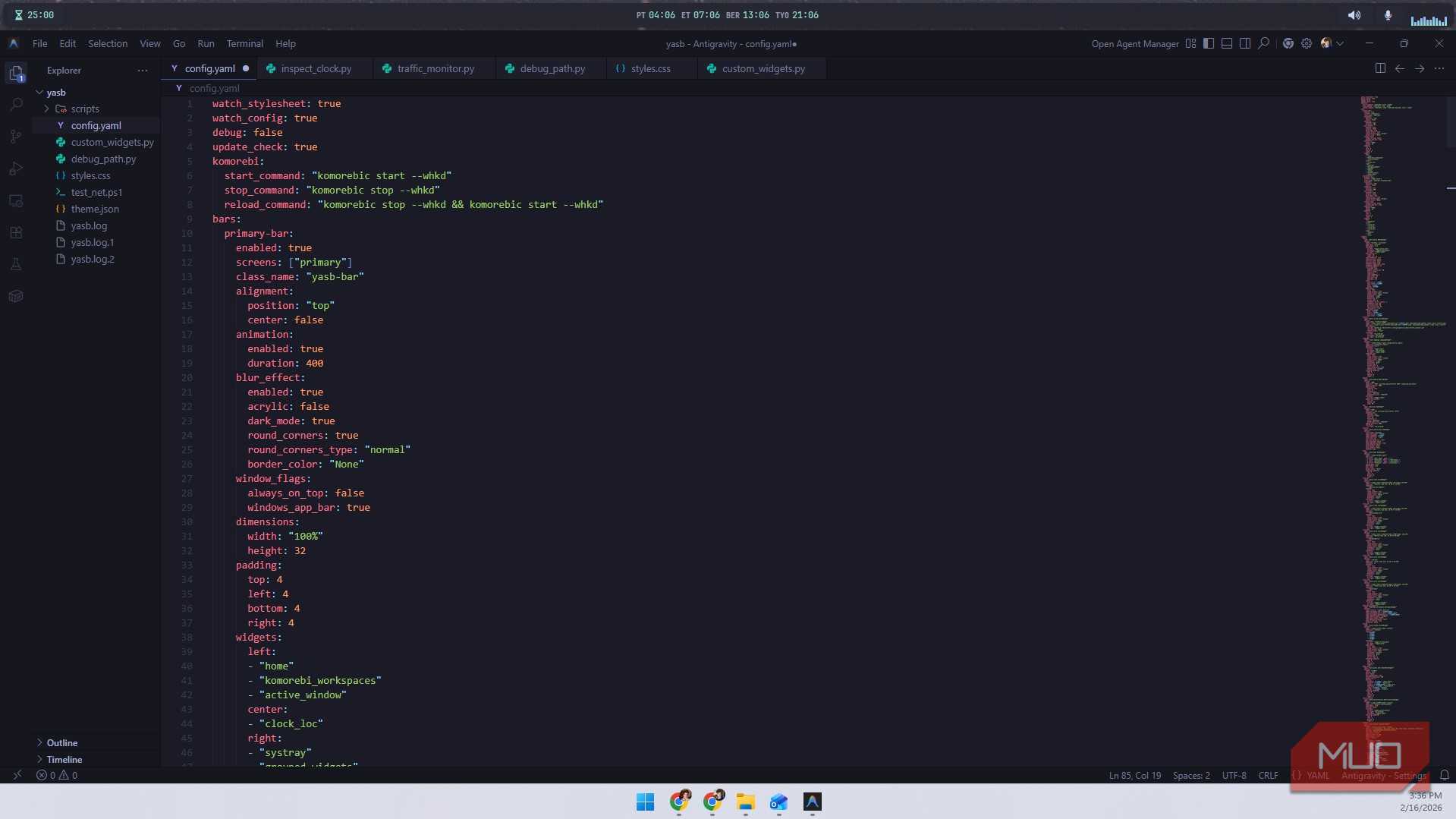Click the Customize Layout icon
This screenshot has width=1456, height=819.
pos(1190,44)
